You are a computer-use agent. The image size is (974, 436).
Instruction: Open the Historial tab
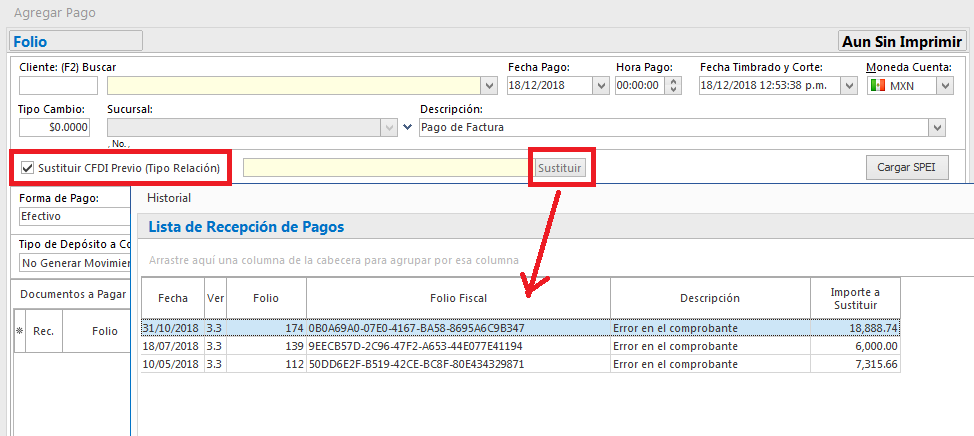(x=169, y=198)
